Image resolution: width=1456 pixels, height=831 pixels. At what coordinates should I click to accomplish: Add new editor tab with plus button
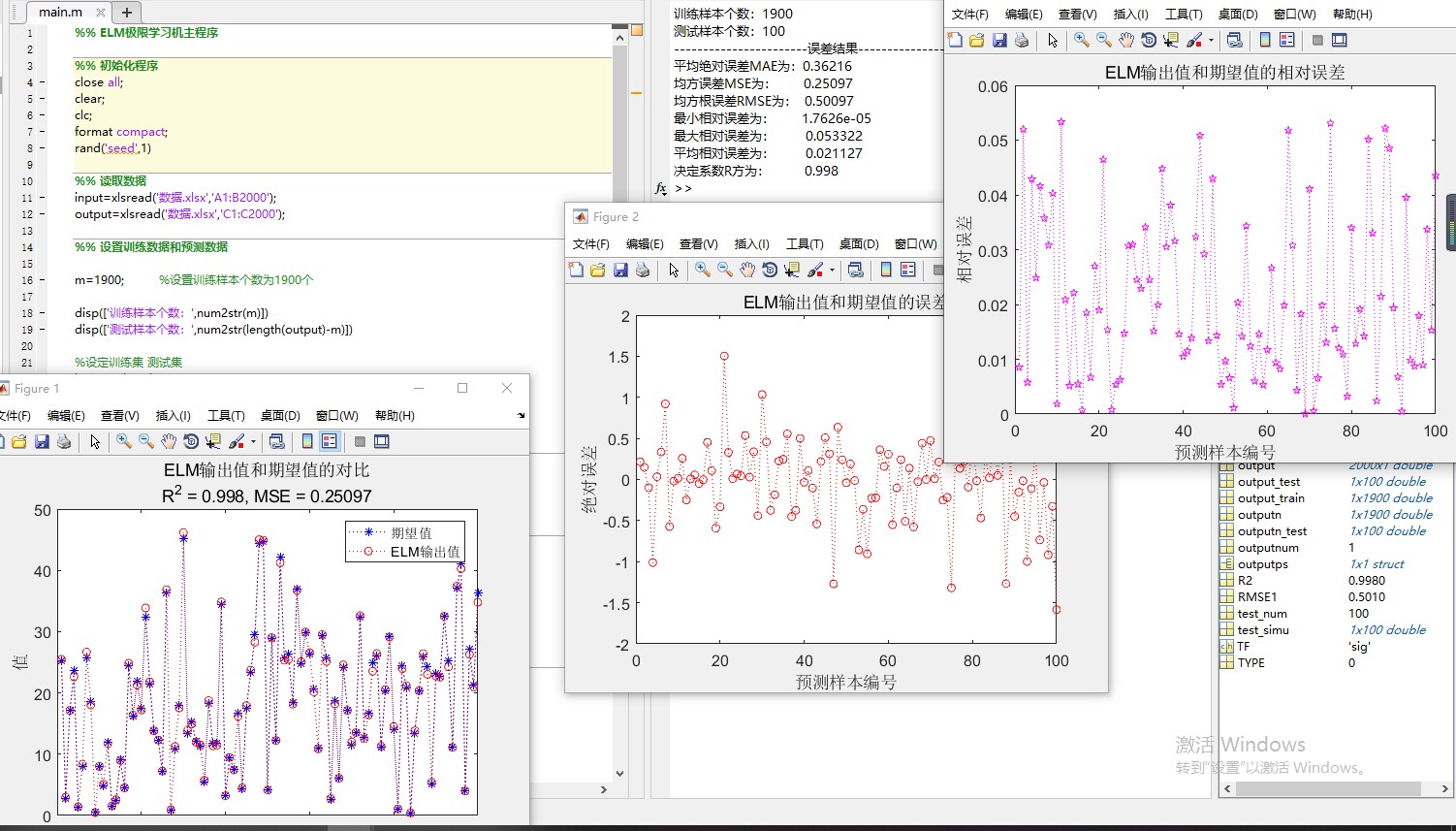[127, 13]
